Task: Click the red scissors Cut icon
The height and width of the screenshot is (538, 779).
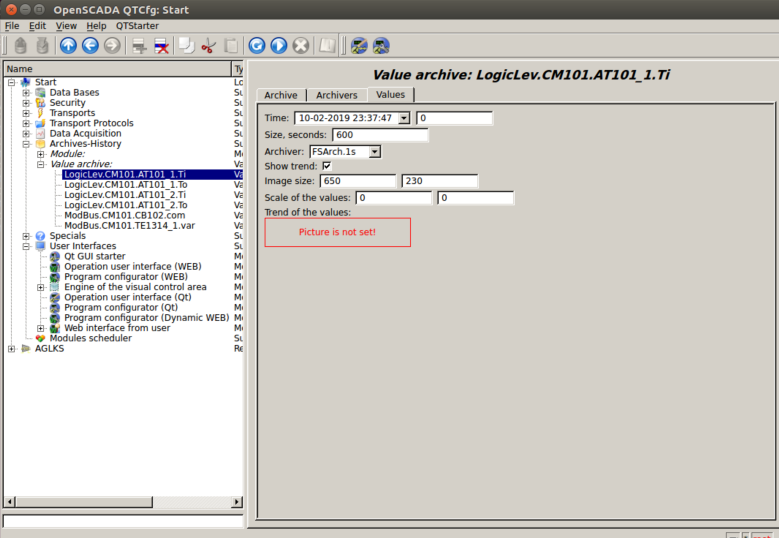Action: click(208, 45)
